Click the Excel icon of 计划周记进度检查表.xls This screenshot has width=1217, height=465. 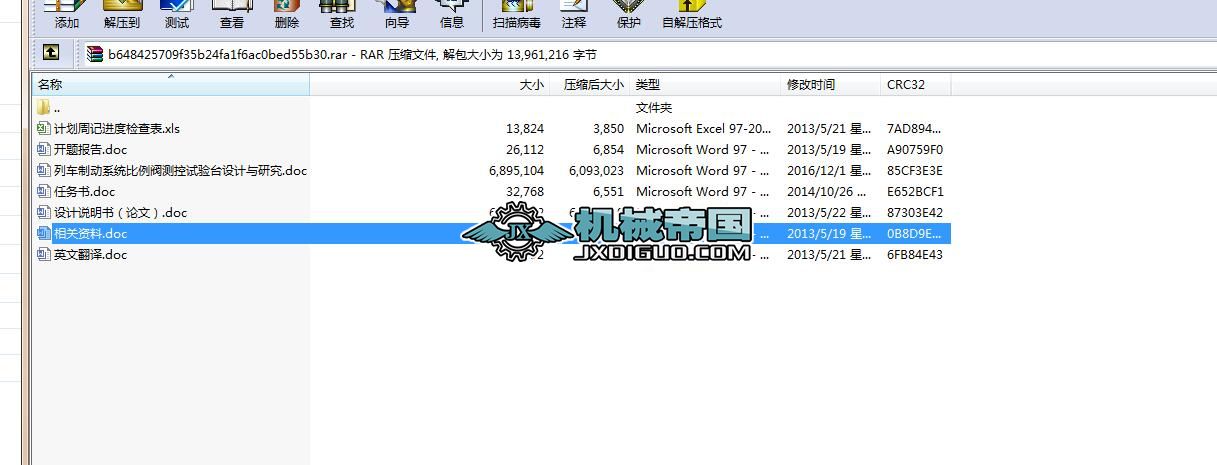pyautogui.click(x=43, y=128)
